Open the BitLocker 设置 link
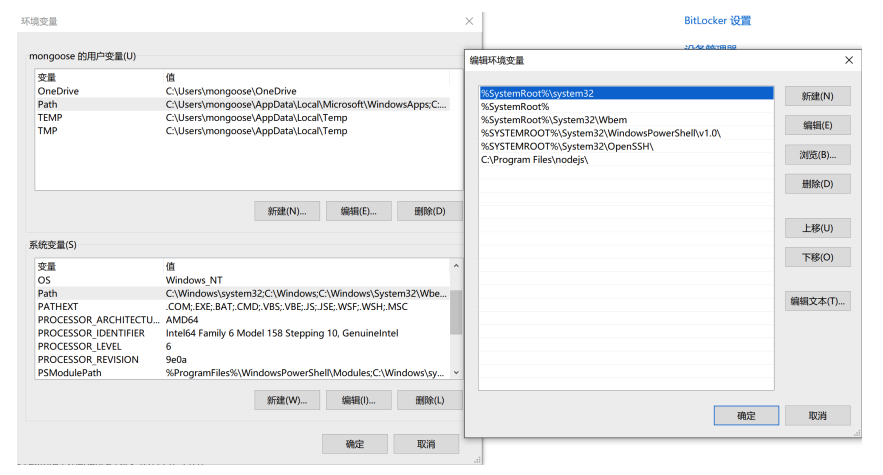The image size is (883, 475). tap(717, 21)
